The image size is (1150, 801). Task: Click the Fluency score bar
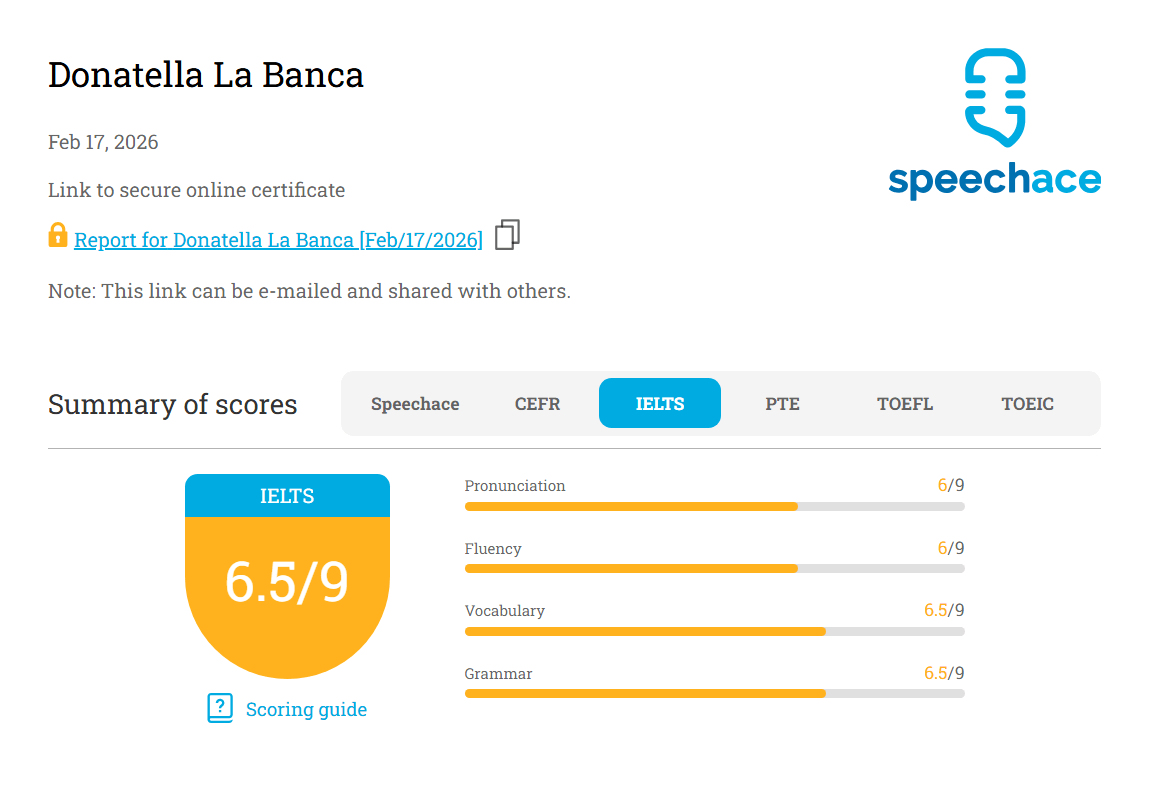(x=714, y=568)
